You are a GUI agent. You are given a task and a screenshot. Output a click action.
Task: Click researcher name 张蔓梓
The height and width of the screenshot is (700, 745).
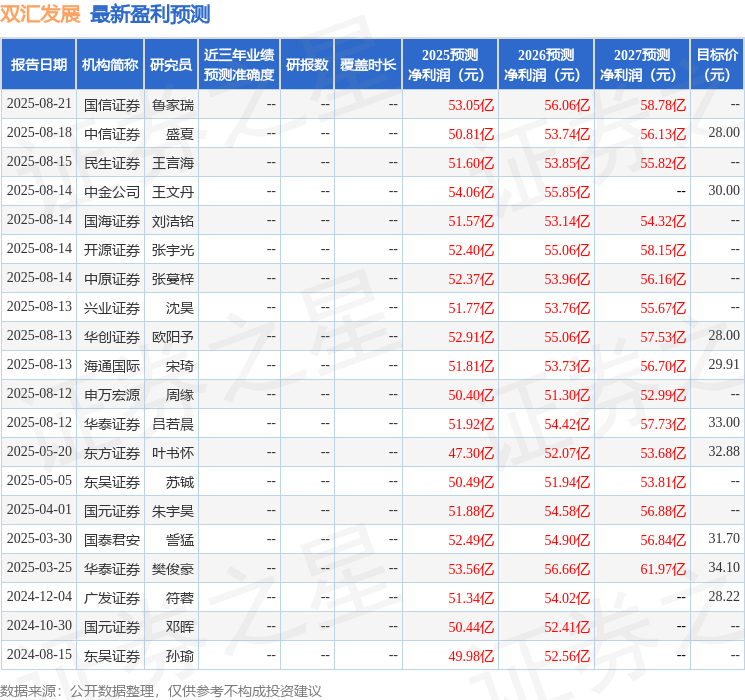[173, 279]
